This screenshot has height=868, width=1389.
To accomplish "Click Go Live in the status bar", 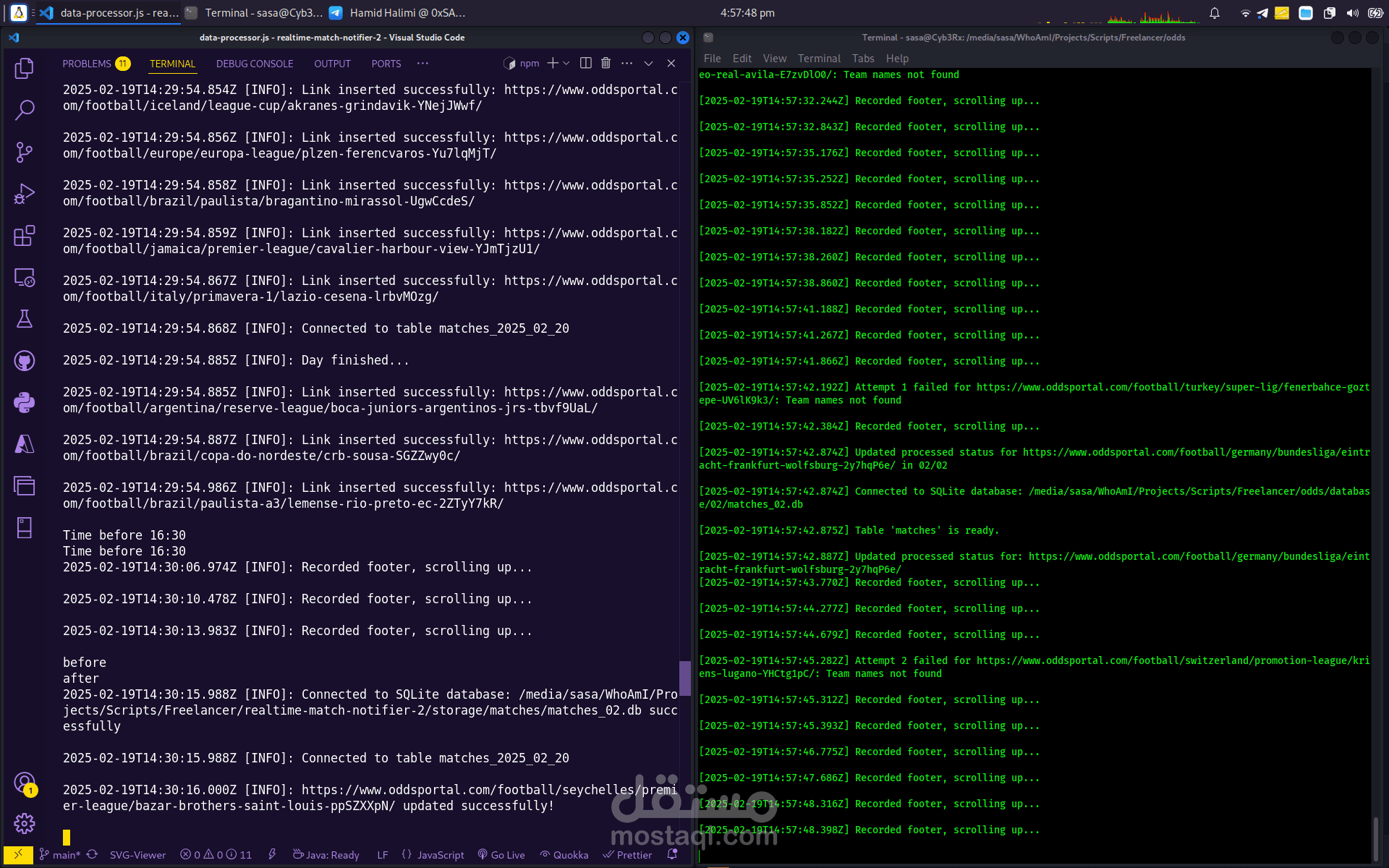I will pos(501,855).
